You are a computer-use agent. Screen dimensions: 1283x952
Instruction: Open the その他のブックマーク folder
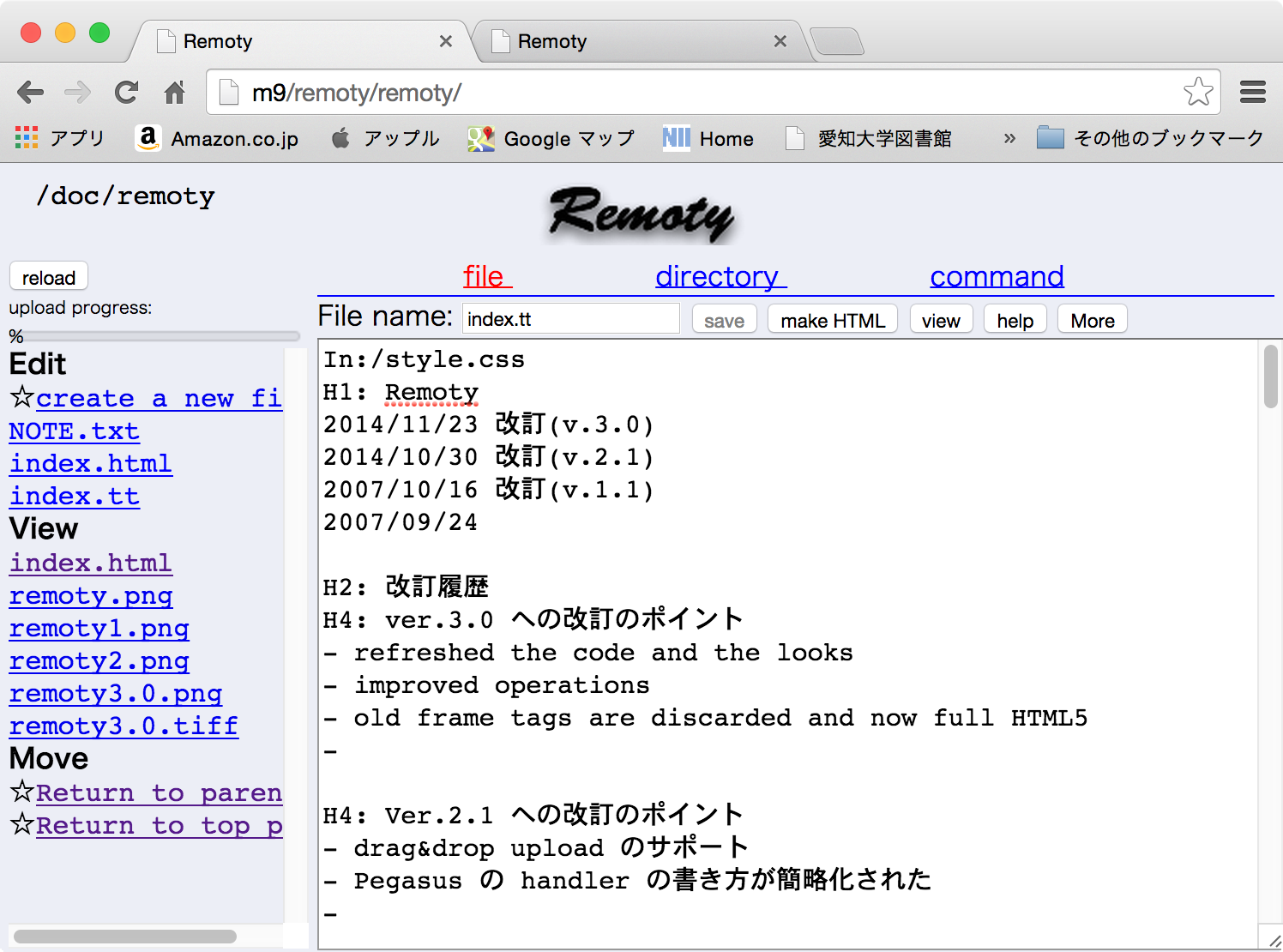pos(1150,138)
